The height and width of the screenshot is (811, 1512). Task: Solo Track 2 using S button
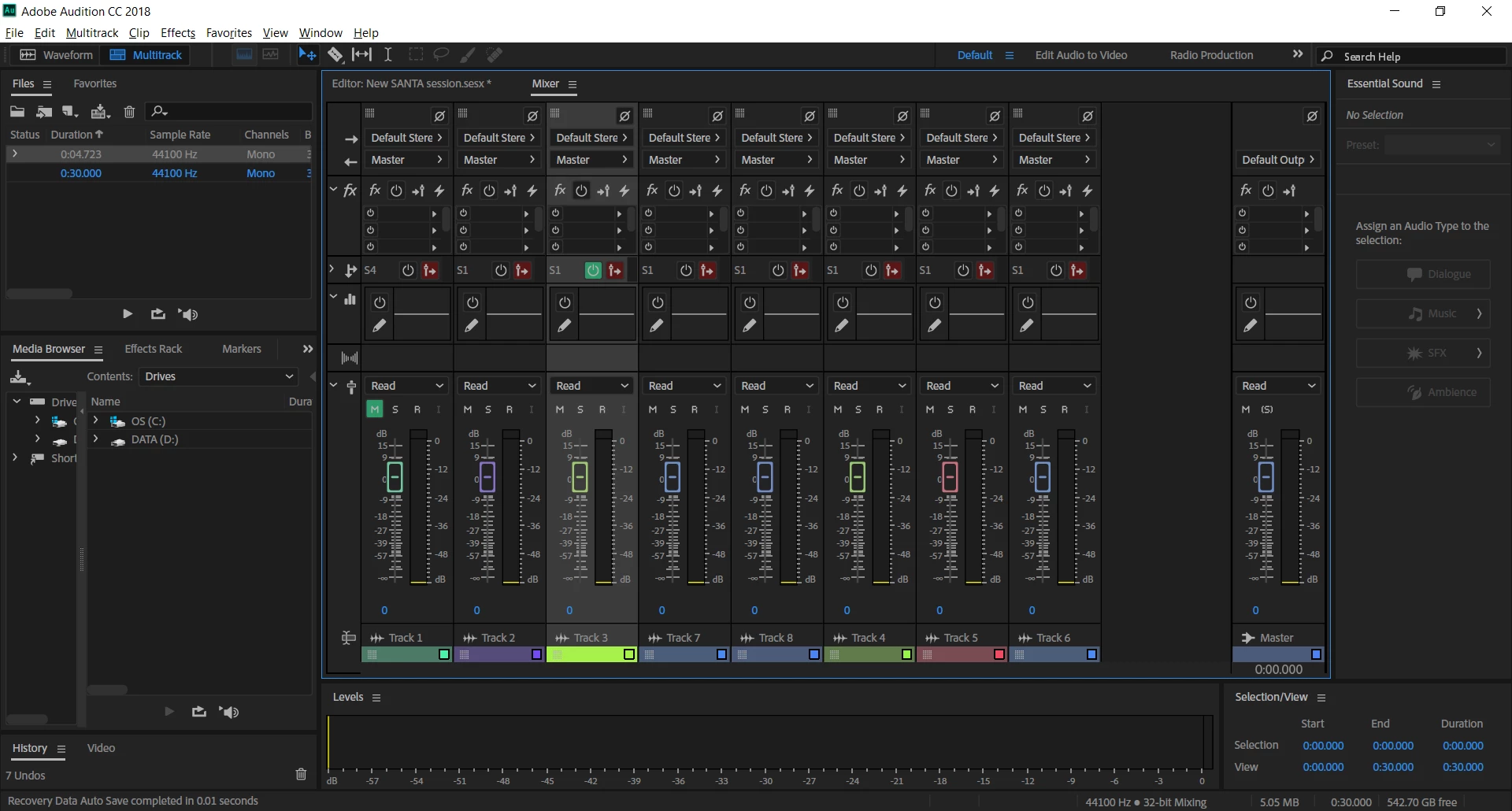click(x=488, y=409)
